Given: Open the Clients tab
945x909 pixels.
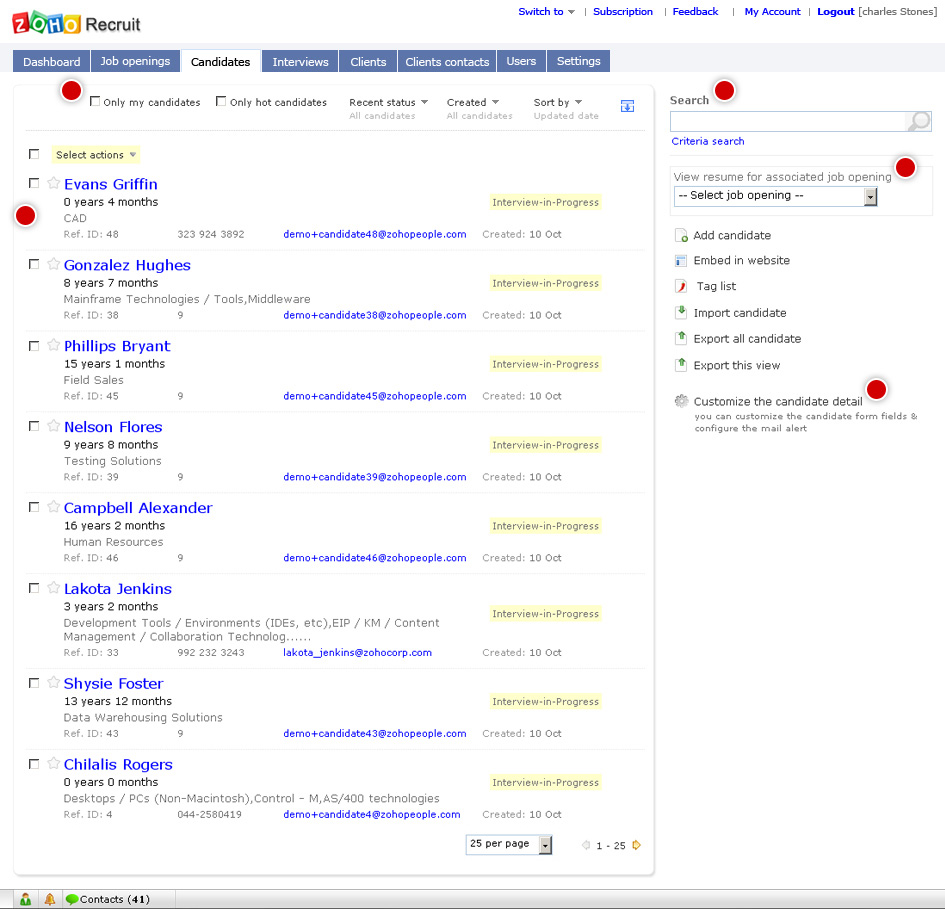Looking at the screenshot, I should pos(368,61).
